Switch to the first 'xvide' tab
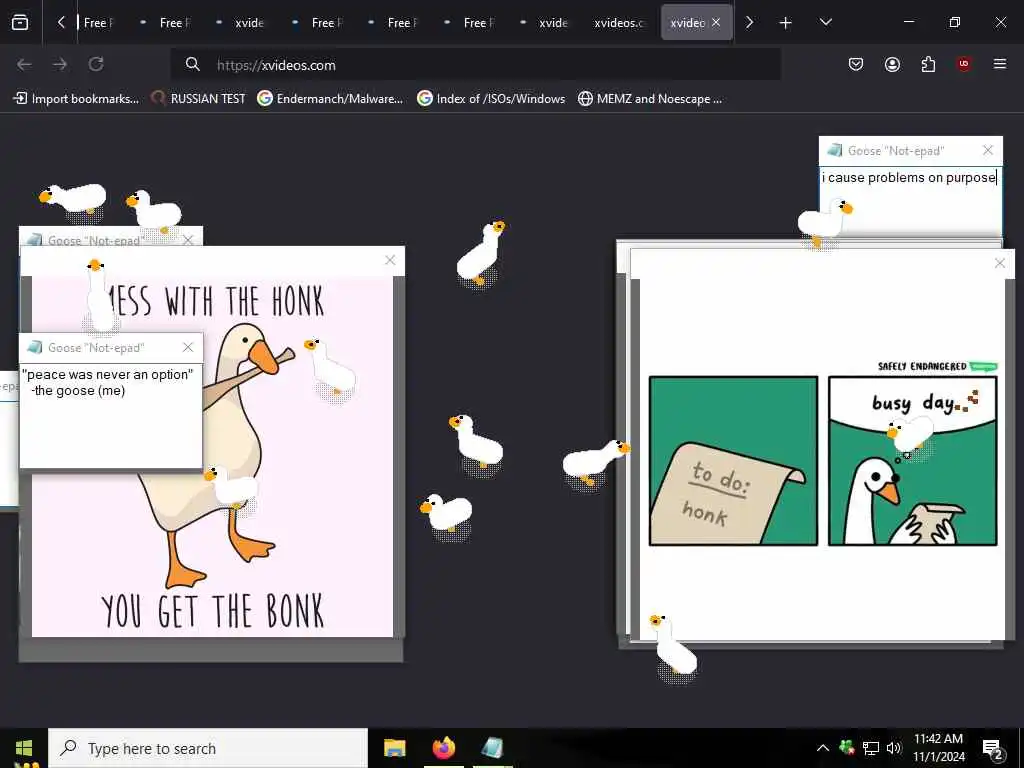Image resolution: width=1024 pixels, height=768 pixels. 244,23
